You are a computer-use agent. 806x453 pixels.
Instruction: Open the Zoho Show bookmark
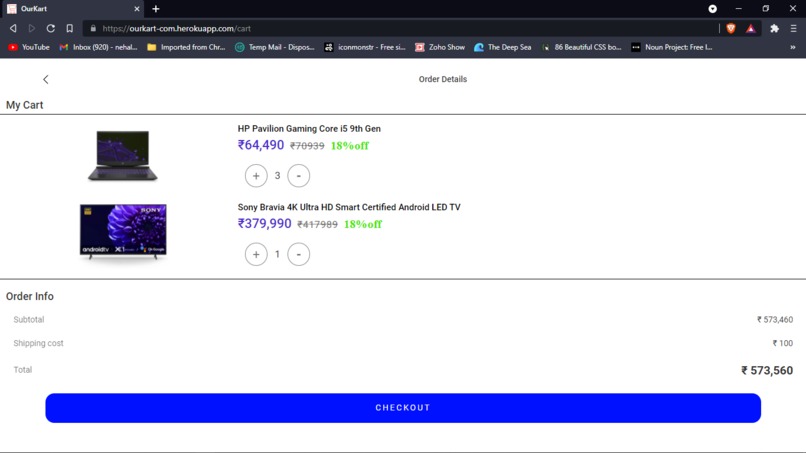pyautogui.click(x=440, y=47)
